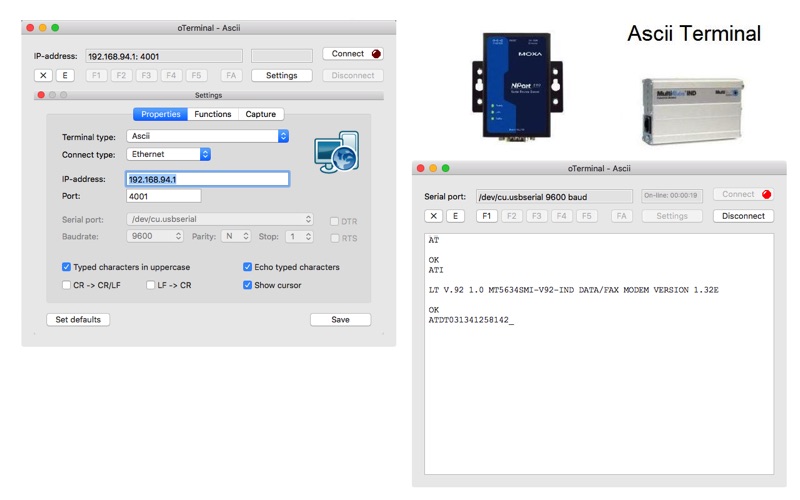
Task: Close the IP-address oTerminal window with its red button
Action: (30, 28)
